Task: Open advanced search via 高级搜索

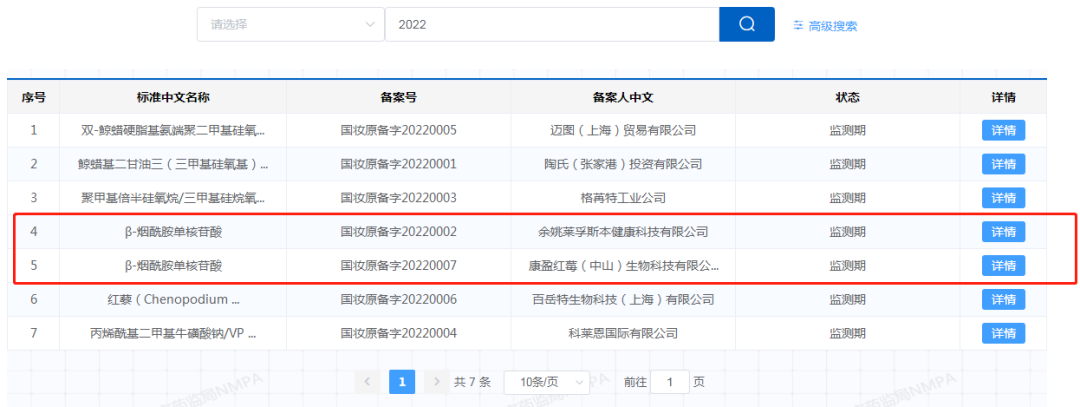Action: pyautogui.click(x=825, y=26)
